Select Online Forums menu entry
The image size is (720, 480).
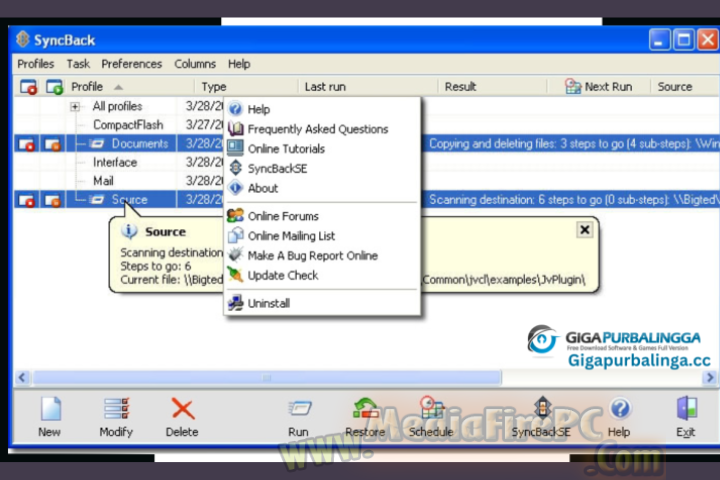tap(322, 216)
